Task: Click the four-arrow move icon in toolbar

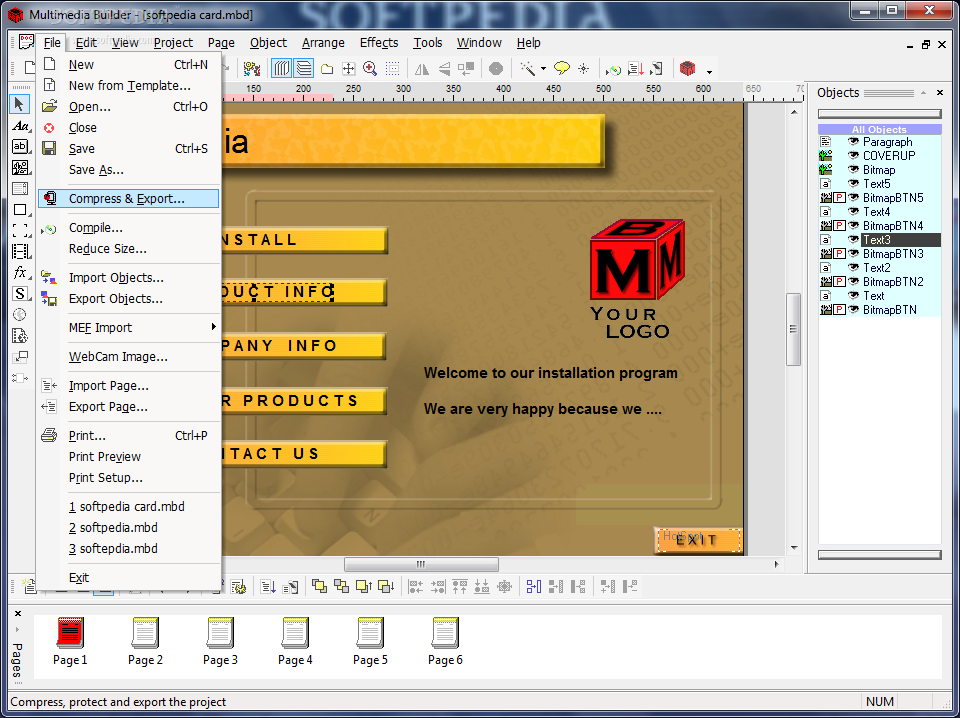Action: 348,69
